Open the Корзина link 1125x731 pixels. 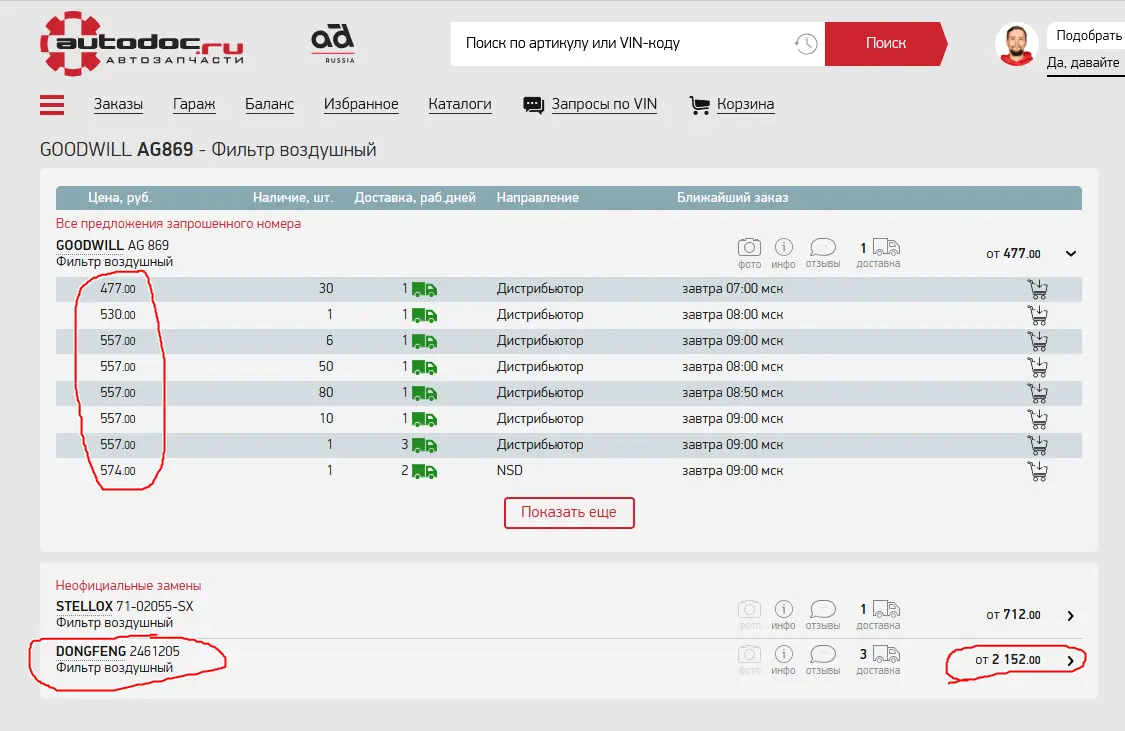(x=745, y=104)
